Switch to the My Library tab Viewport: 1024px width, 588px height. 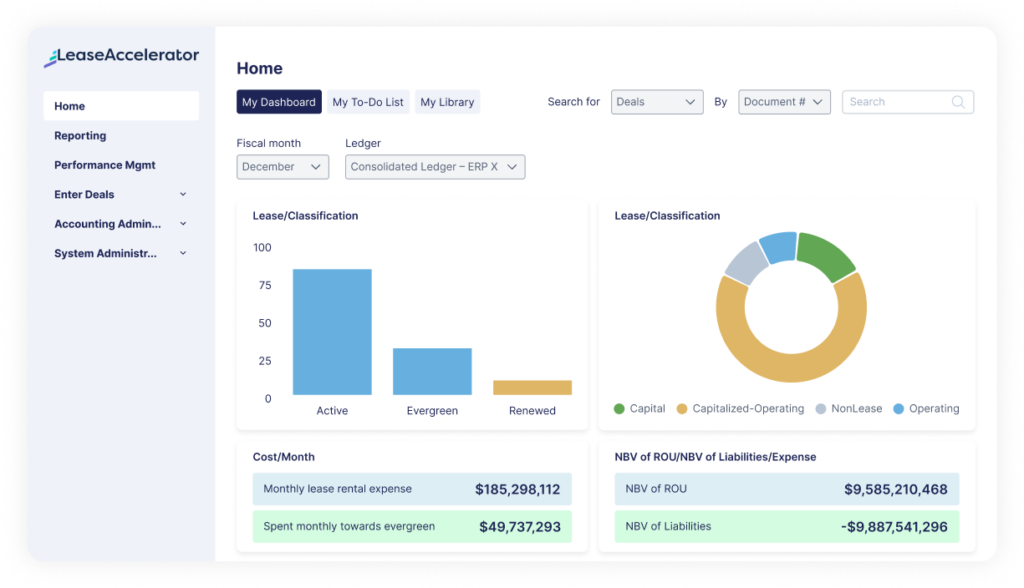[447, 101]
